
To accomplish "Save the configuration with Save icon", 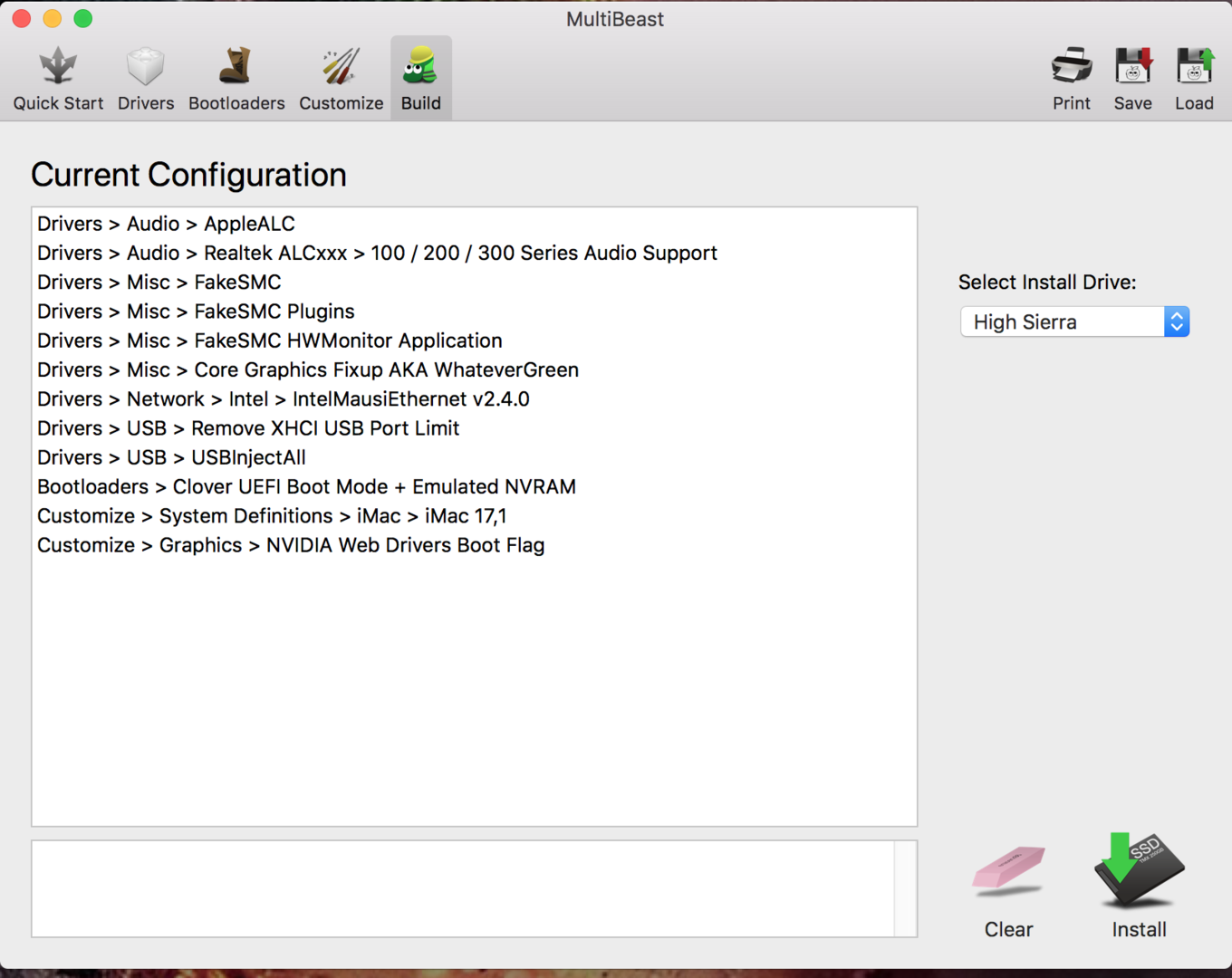I will pyautogui.click(x=1132, y=79).
